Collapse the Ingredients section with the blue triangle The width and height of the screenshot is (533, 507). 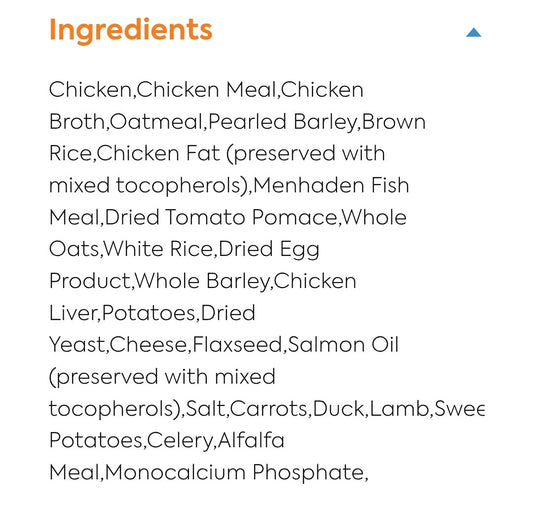click(474, 32)
